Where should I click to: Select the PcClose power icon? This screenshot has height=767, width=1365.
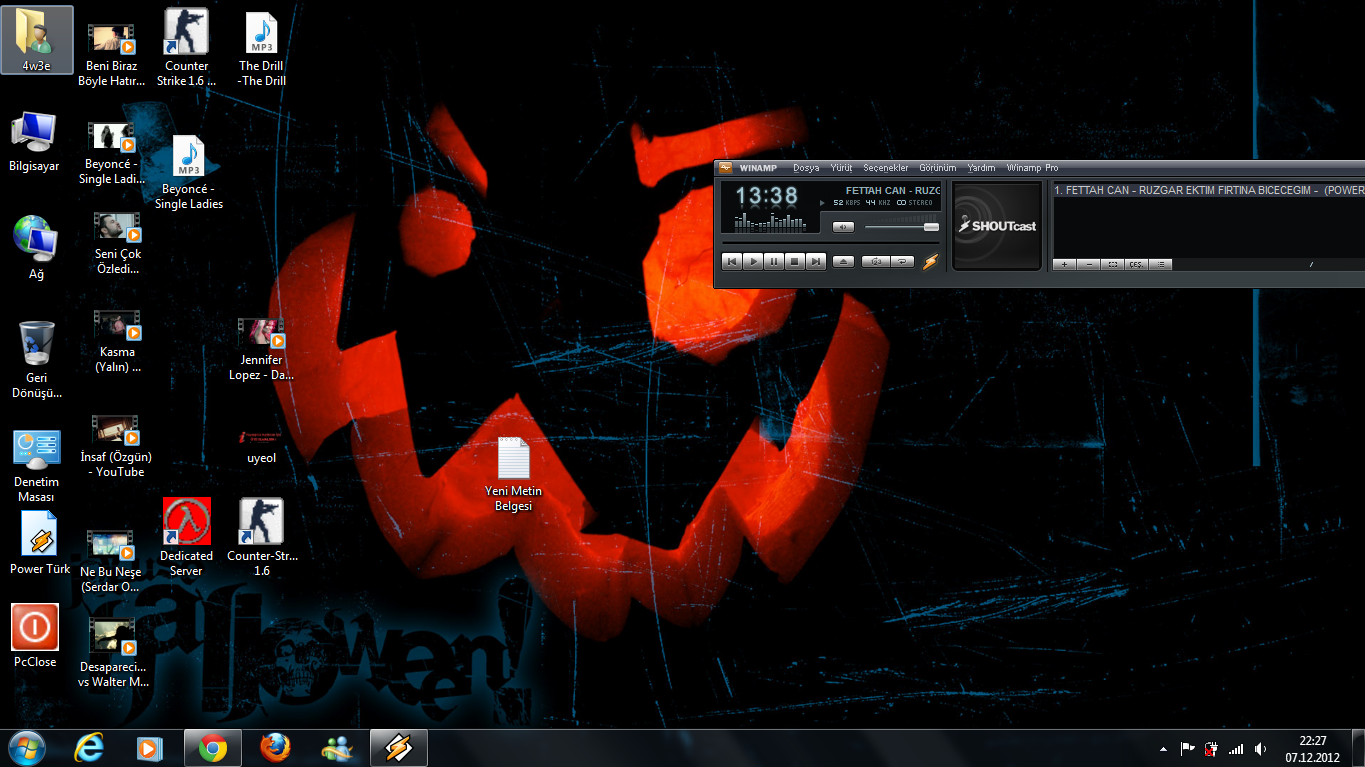pos(35,636)
